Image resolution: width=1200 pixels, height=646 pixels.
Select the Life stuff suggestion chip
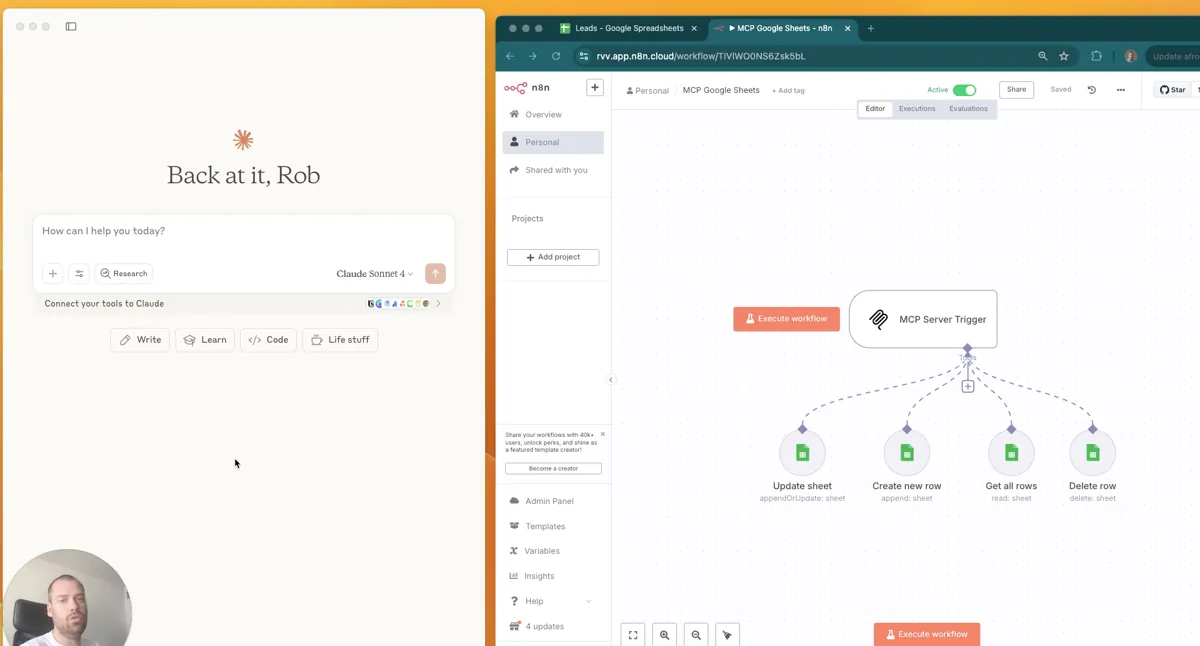(x=340, y=340)
